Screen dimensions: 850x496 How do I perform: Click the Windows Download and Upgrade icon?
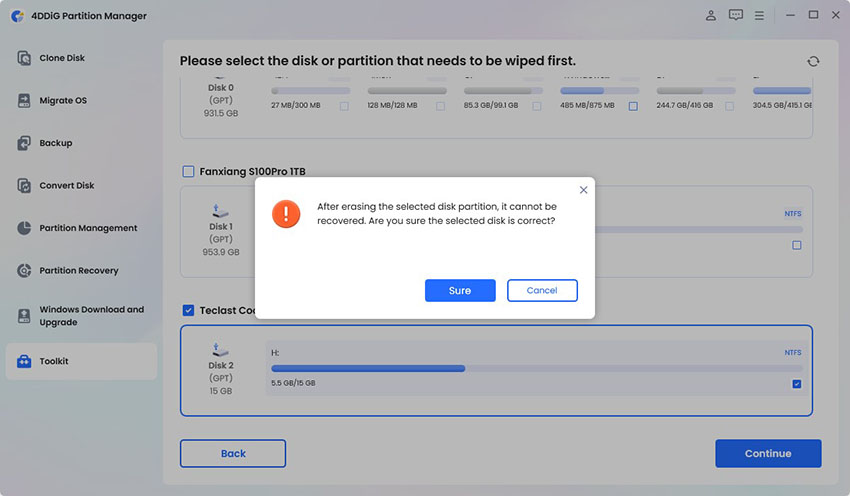pyautogui.click(x=24, y=316)
